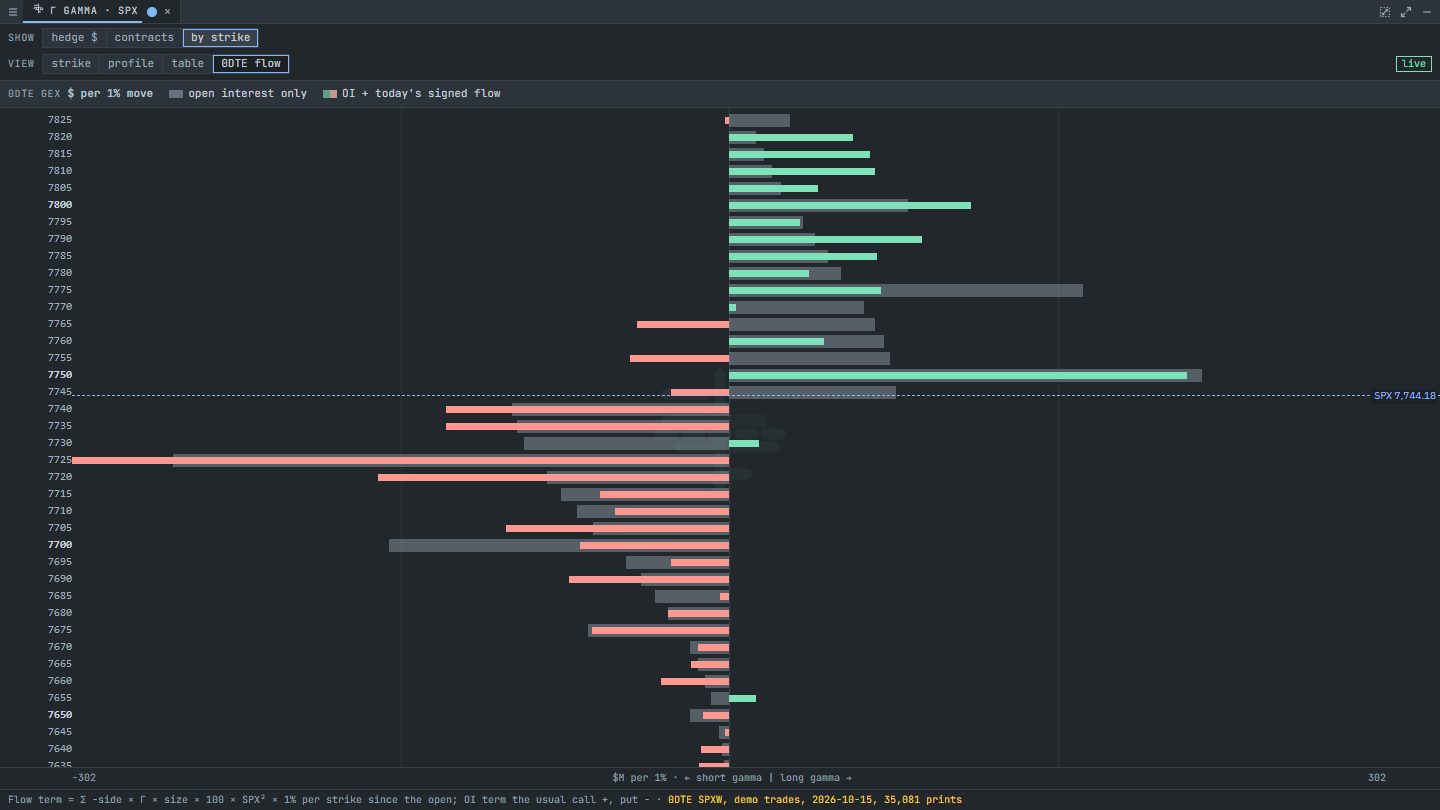Click the 7775 strike label
Image resolution: width=1440 pixels, height=810 pixels.
[60, 290]
